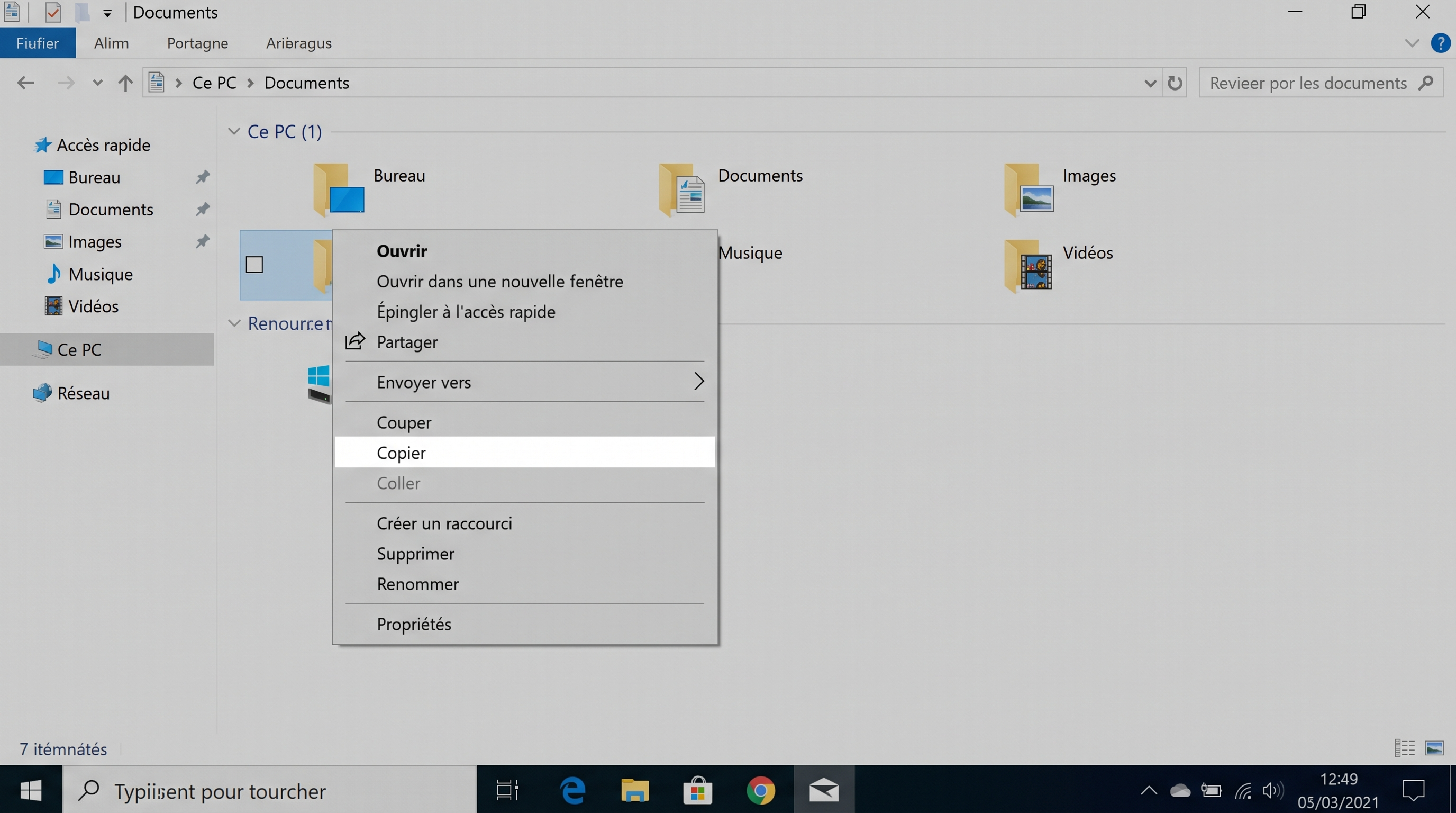Click Renommer in the context menu
Screen dimensions: 1456x813
[x=524, y=583]
